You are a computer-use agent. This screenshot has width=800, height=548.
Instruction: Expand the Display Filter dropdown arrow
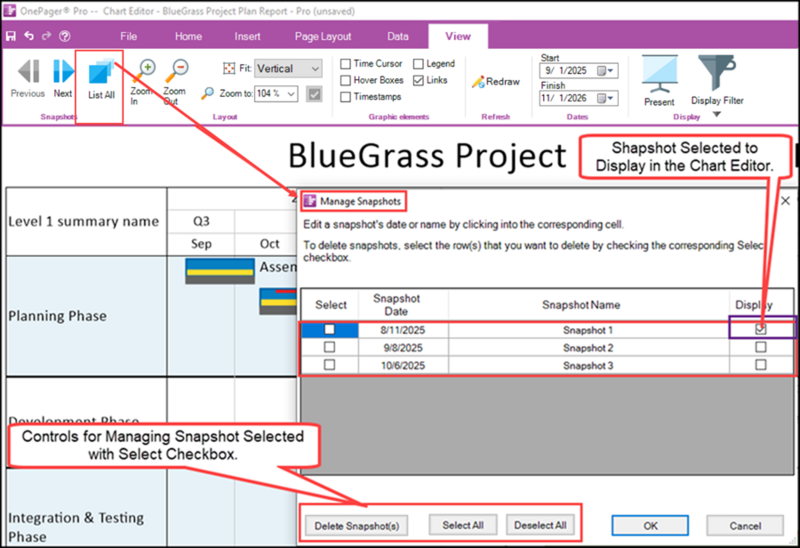click(x=717, y=114)
